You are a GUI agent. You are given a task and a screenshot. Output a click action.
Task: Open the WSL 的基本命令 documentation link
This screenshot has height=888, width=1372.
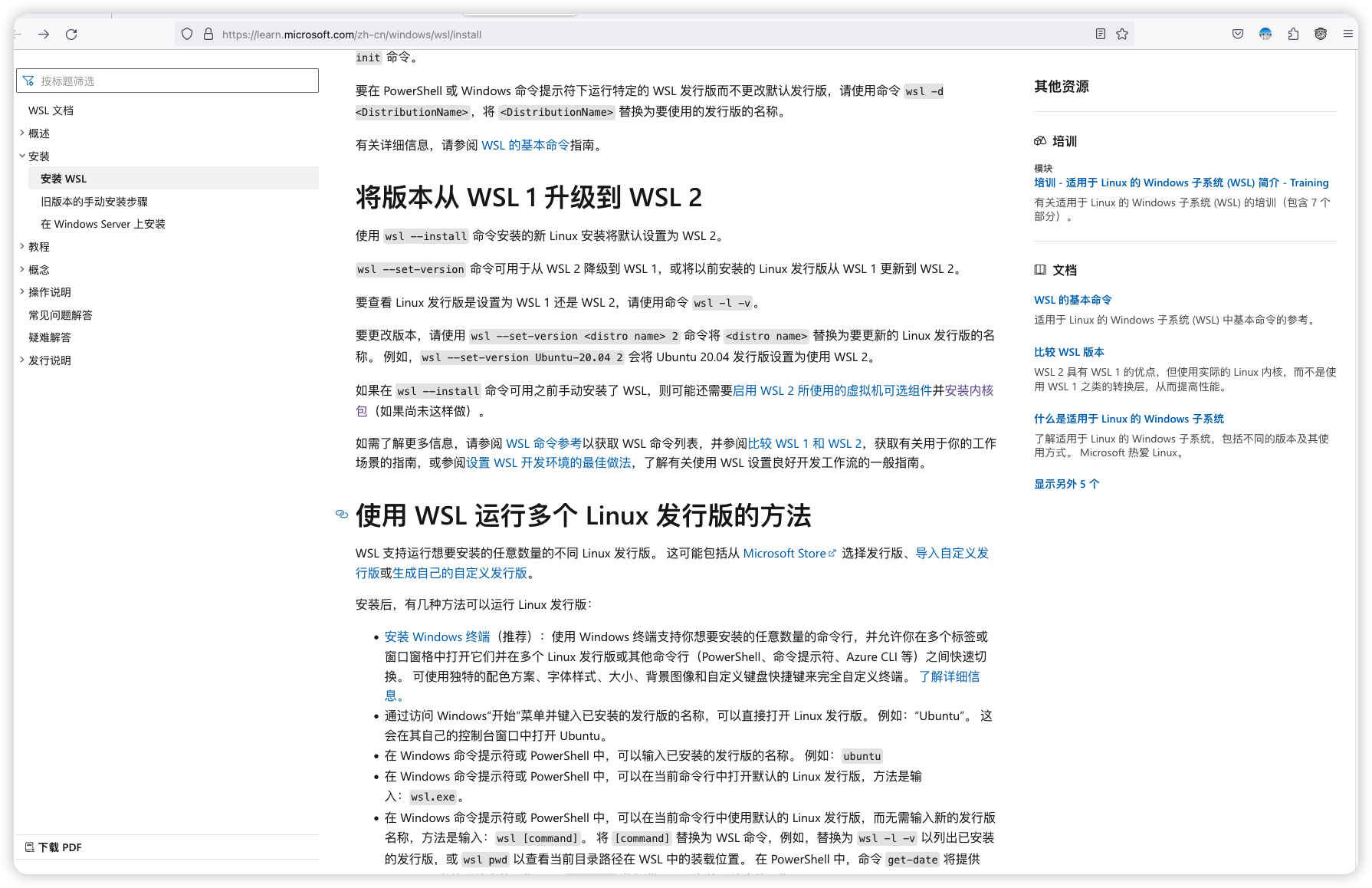coord(1072,299)
